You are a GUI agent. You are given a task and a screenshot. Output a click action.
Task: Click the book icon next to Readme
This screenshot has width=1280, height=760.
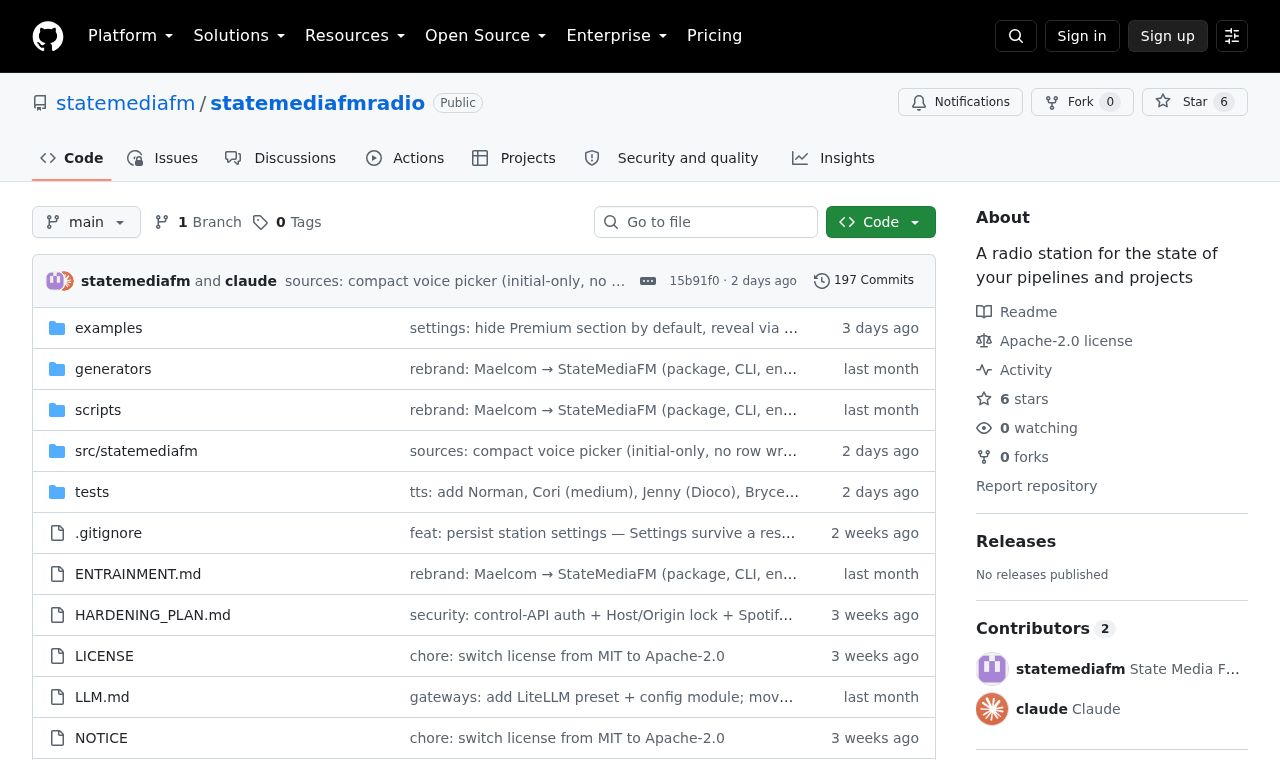point(984,312)
